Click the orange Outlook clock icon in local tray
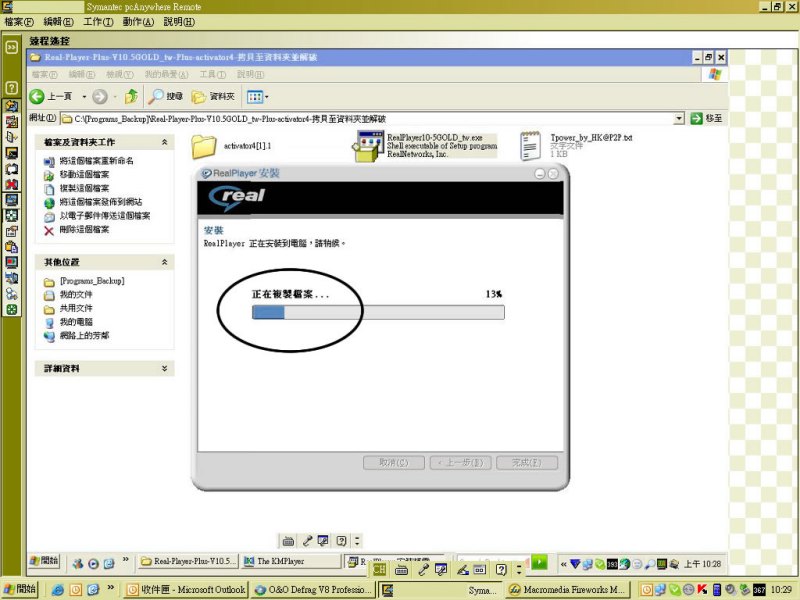 (x=646, y=589)
